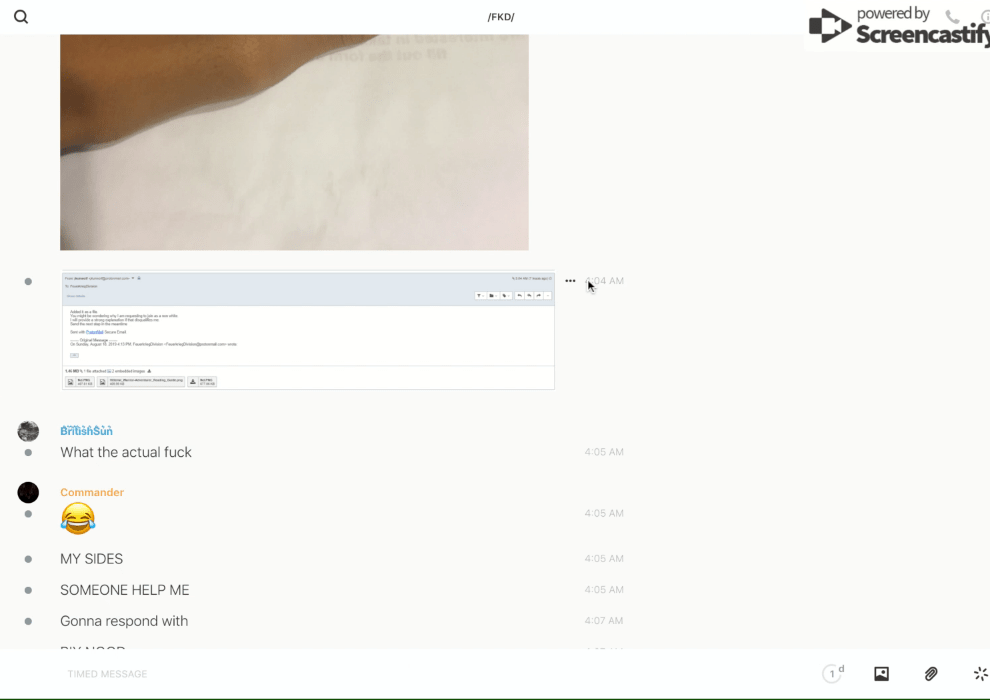Click the 'Gonna respond with' message
Screen dimensions: 990x700
coord(124,621)
